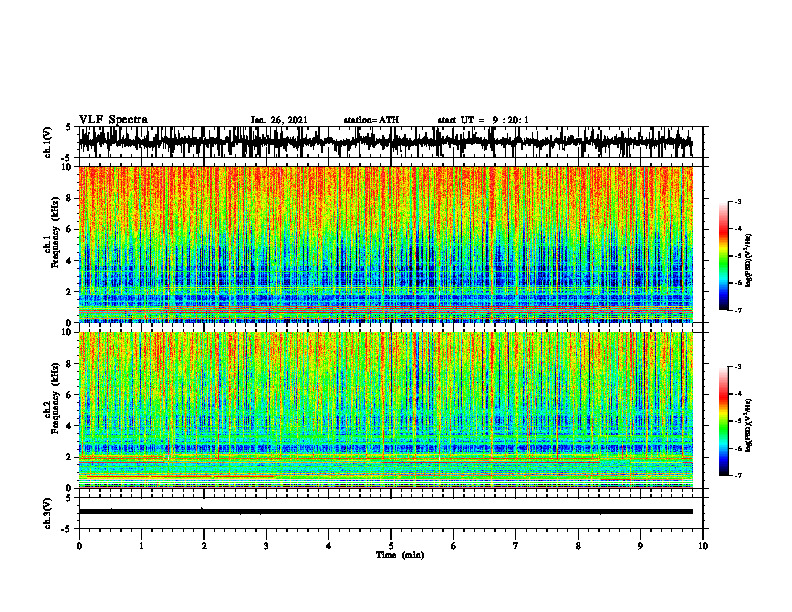Click the 'ch.1(V)' waveform axis label
The image size is (792, 612).
click(47, 142)
